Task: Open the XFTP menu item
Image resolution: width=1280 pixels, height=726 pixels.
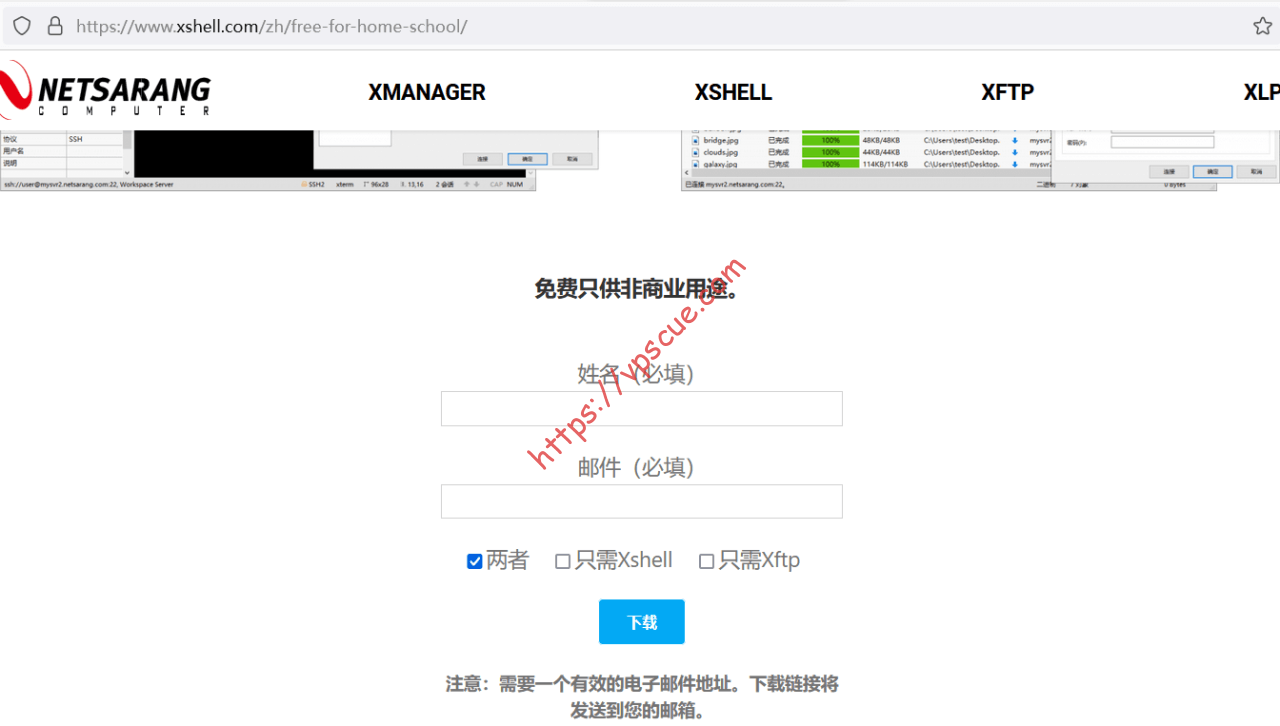Action: [x=1007, y=92]
